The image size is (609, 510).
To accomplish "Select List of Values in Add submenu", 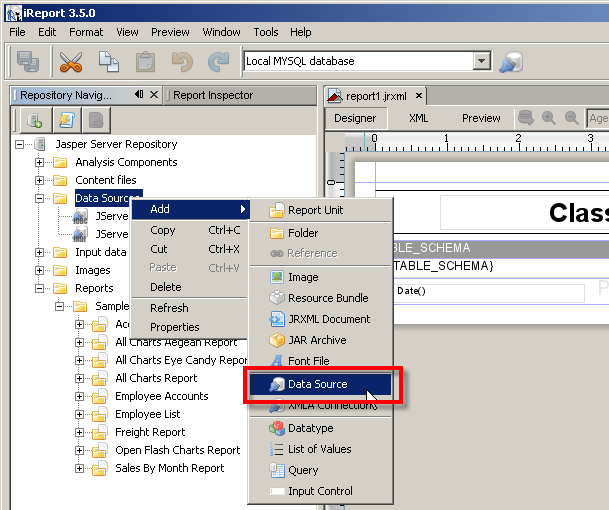I will coord(320,449).
